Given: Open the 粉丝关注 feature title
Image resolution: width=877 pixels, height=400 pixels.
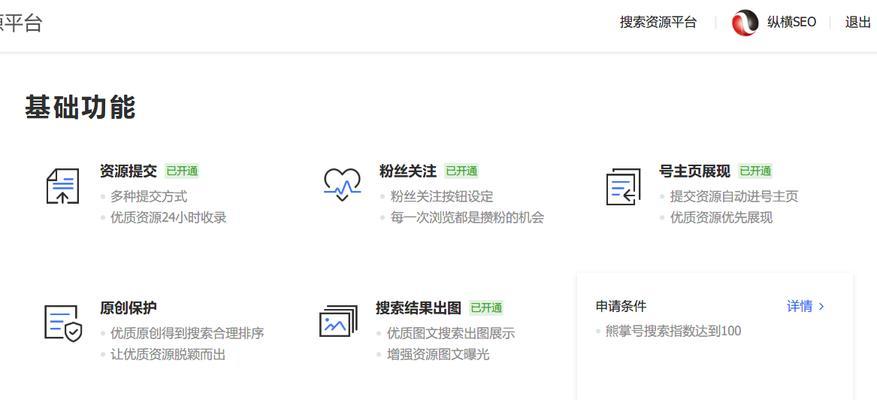Looking at the screenshot, I should (408, 171).
